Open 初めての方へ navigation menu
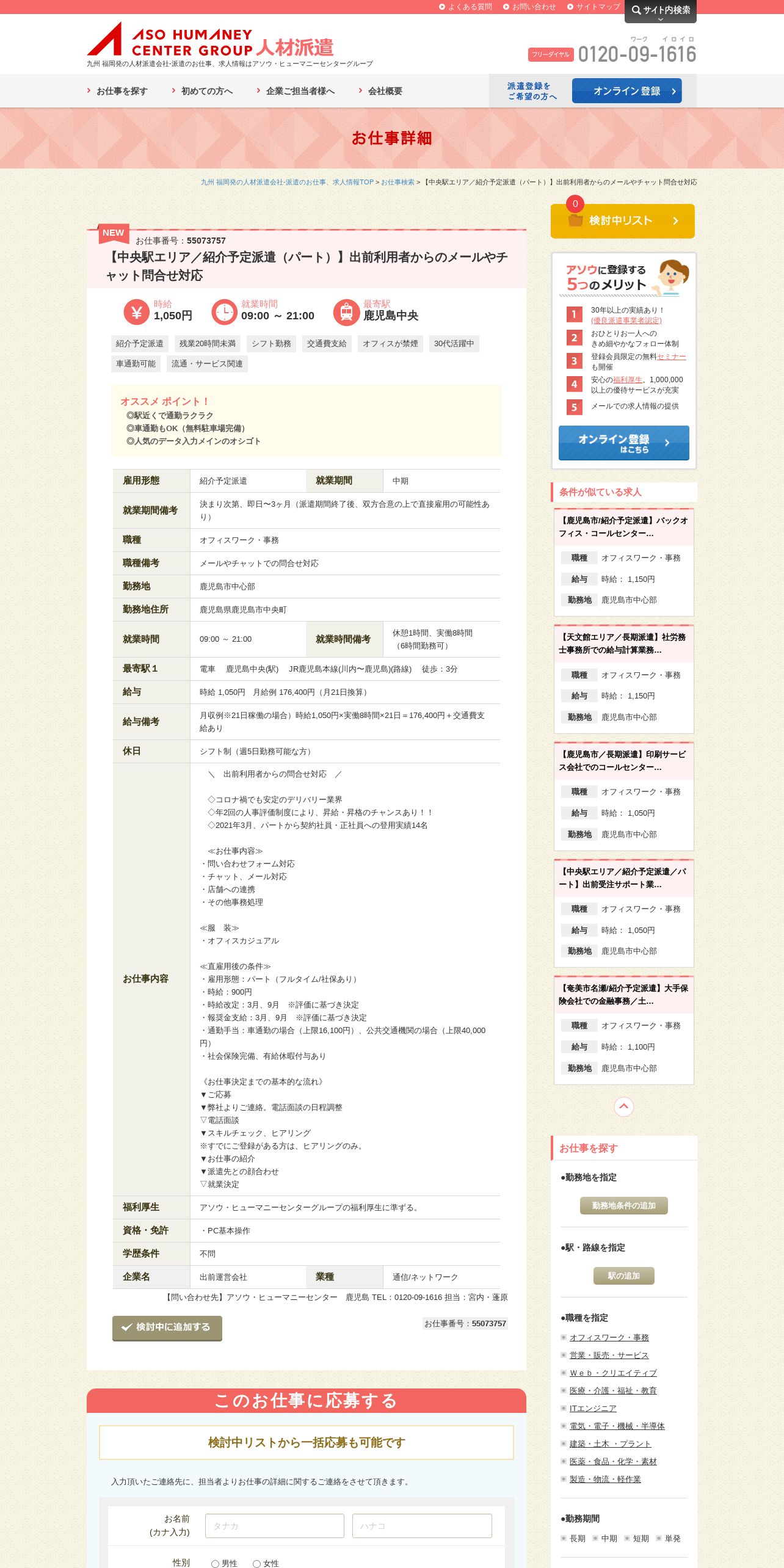 pyautogui.click(x=202, y=91)
